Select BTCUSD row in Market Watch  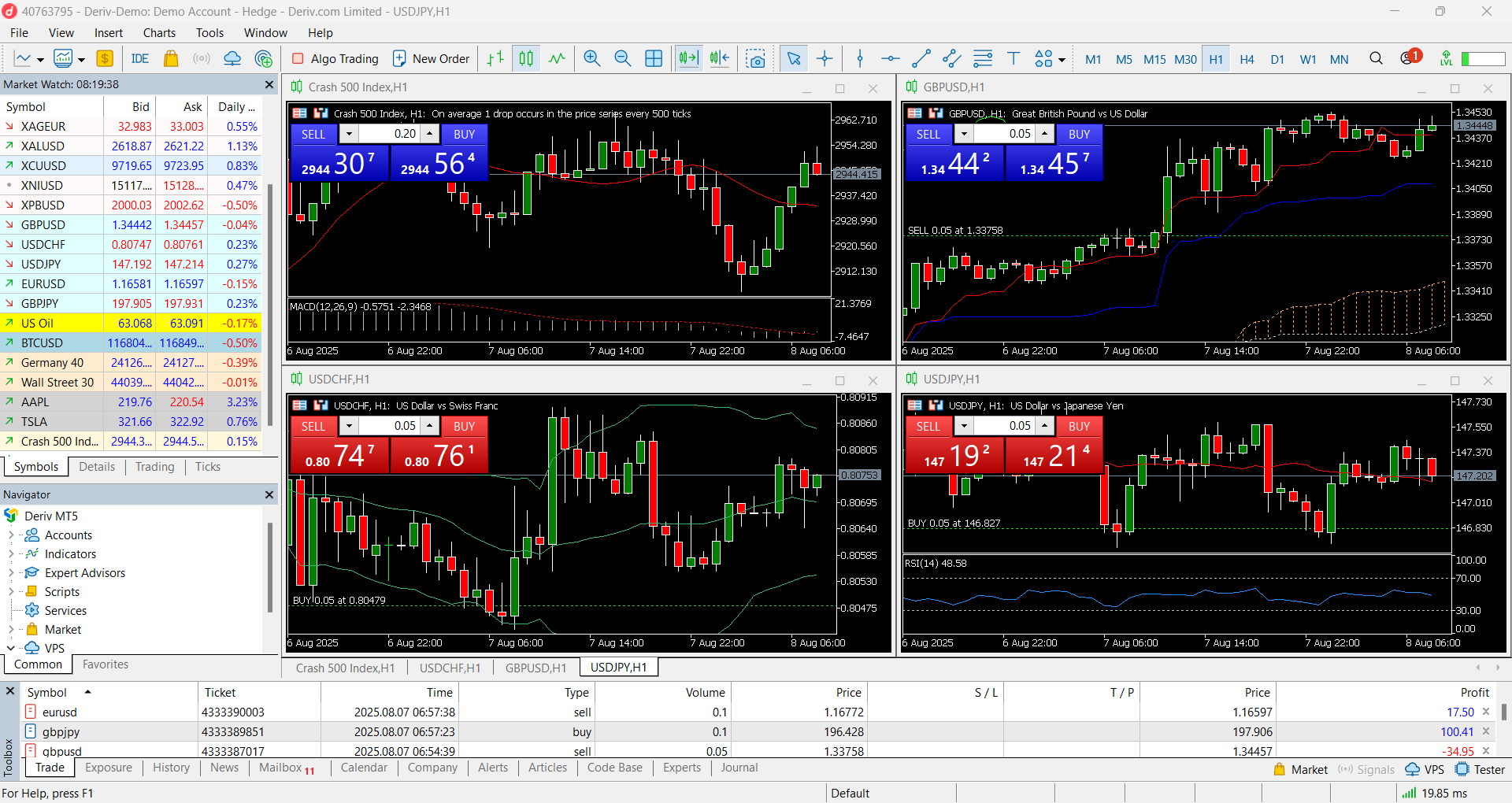(x=131, y=343)
